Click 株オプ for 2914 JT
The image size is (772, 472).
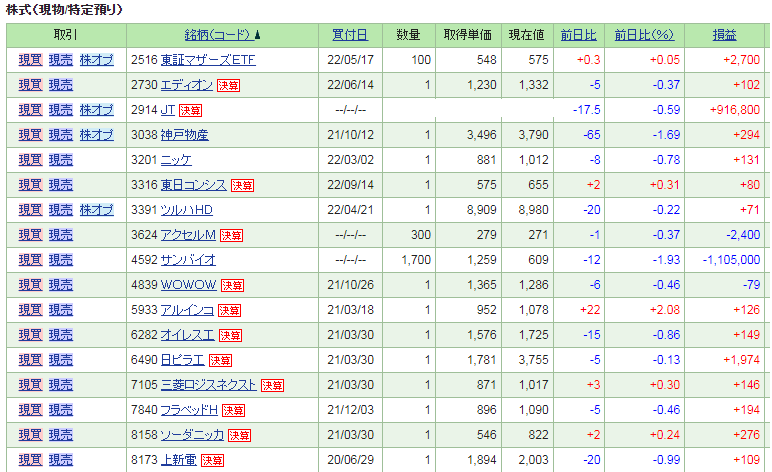tap(96, 110)
